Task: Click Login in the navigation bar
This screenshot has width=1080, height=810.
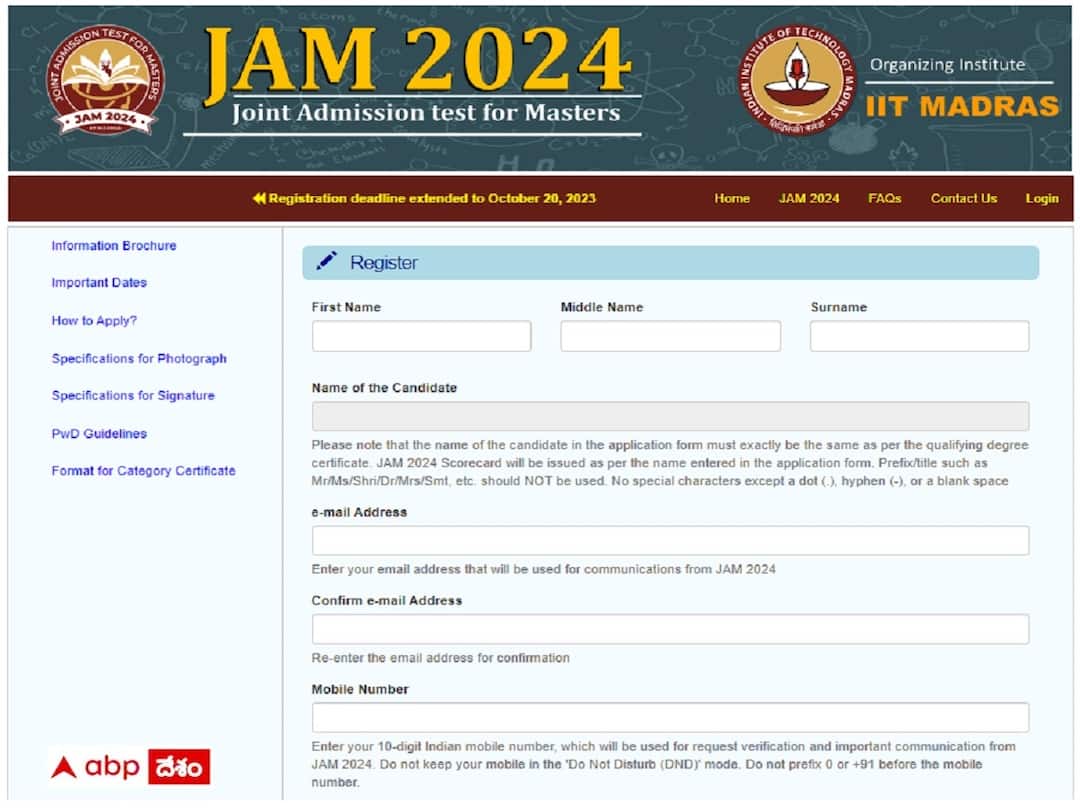Action: (1042, 199)
